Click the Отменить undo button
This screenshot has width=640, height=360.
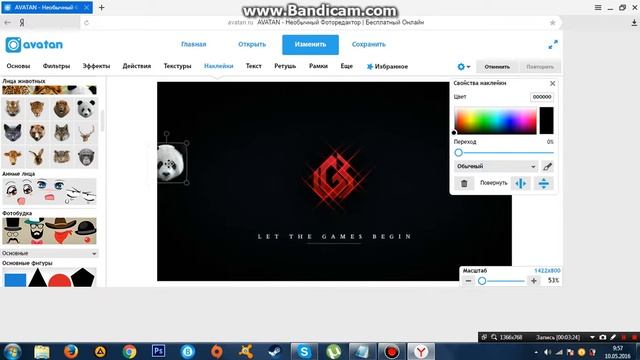(497, 67)
